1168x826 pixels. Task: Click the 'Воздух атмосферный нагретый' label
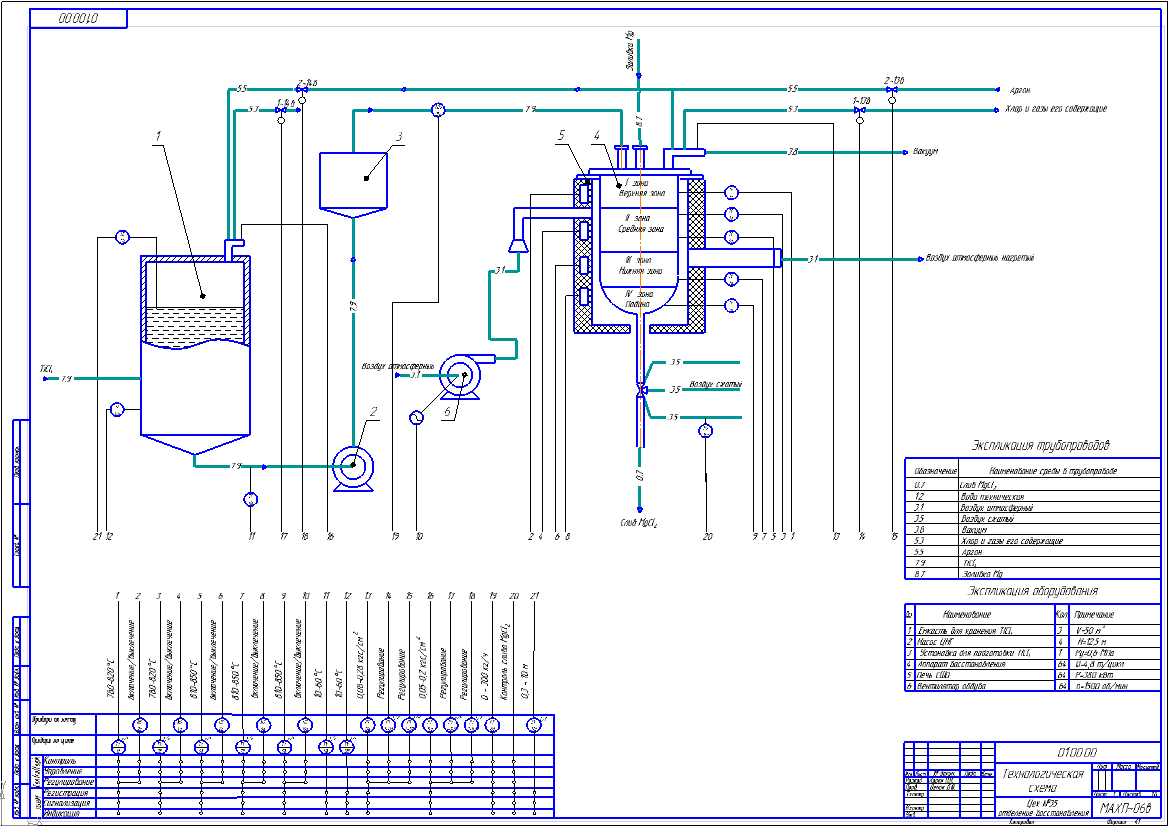(x=980, y=258)
